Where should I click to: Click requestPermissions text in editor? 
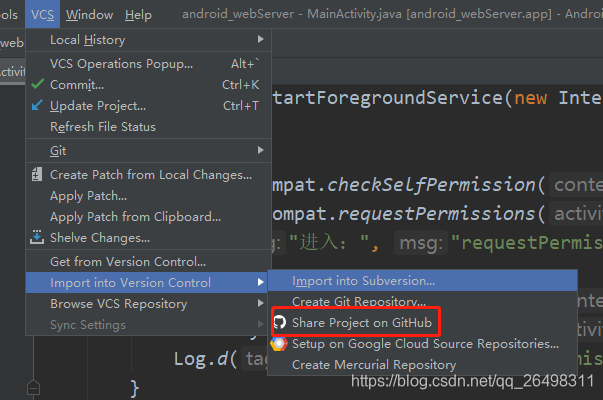click(436, 214)
